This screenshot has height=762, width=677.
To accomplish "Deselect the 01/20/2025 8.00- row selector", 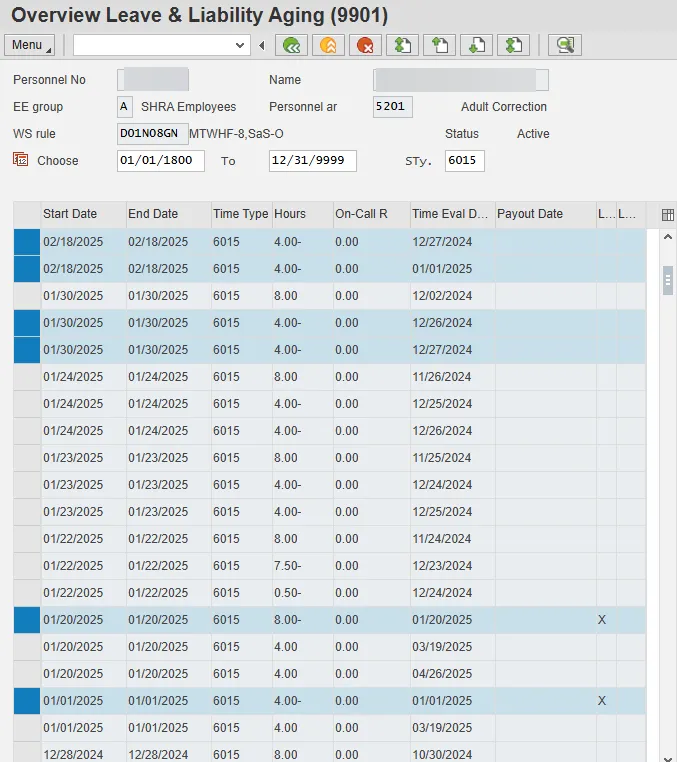I will [x=27, y=620].
